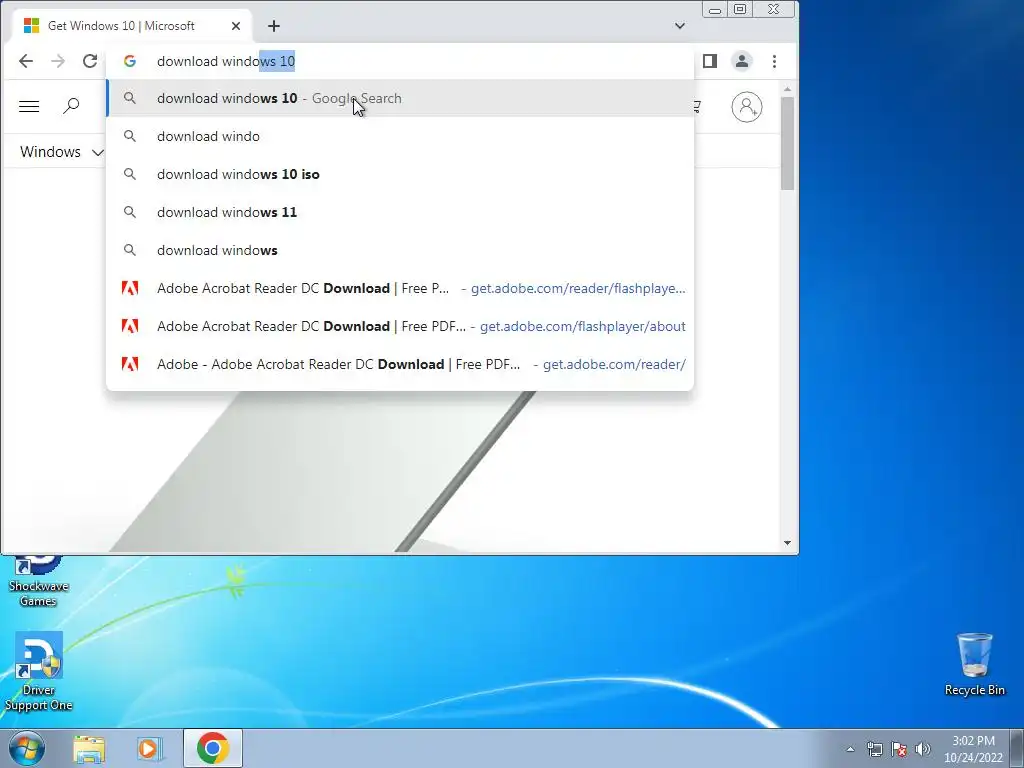Select 'download windows 10 iso' suggestion

tap(400, 174)
